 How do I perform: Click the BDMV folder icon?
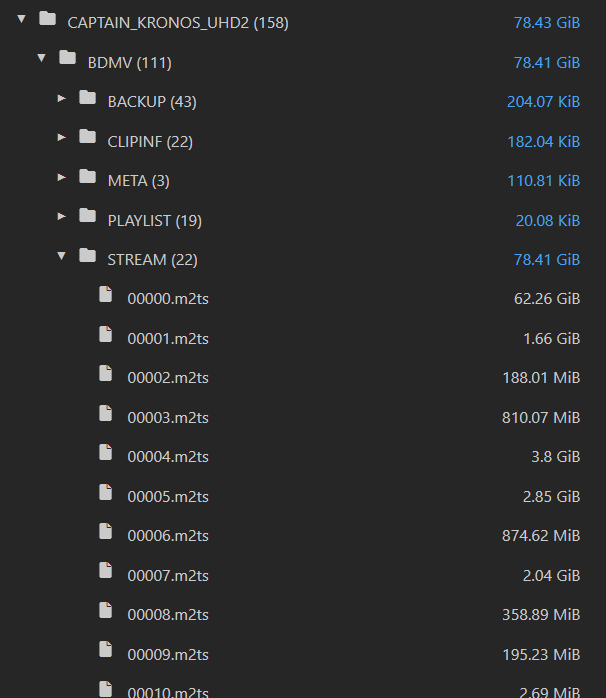67,59
